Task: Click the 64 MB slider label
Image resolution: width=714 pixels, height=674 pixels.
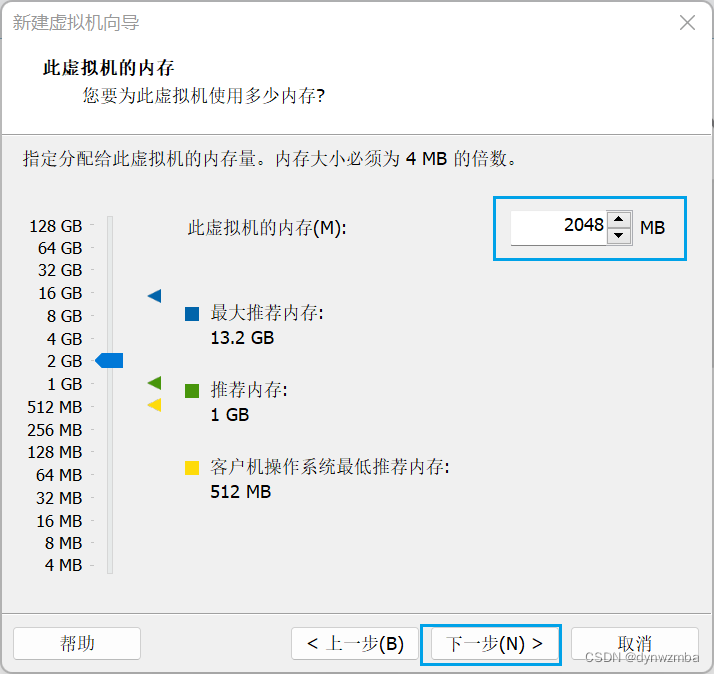Action: tap(59, 475)
